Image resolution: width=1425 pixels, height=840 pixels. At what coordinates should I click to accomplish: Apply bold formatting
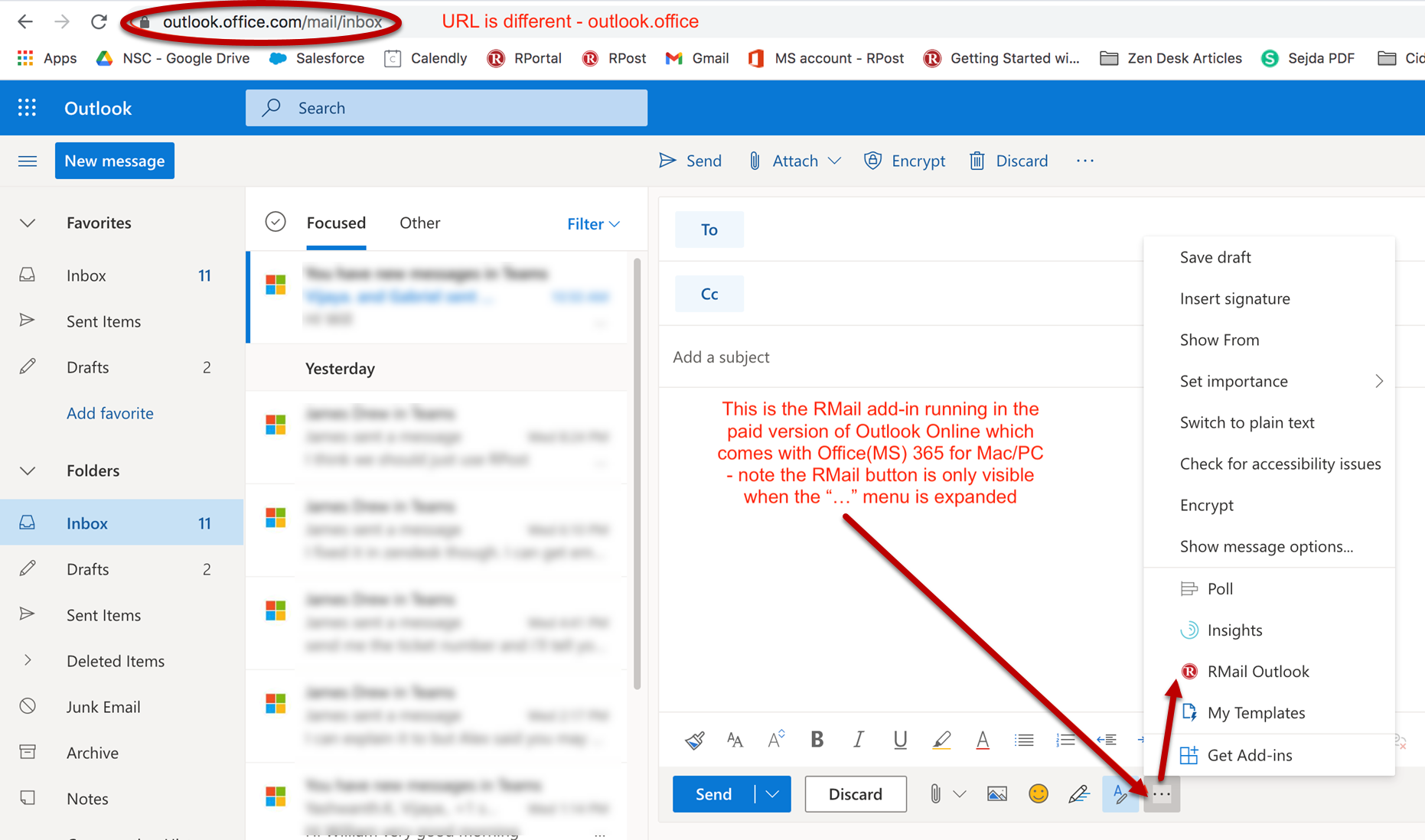817,740
